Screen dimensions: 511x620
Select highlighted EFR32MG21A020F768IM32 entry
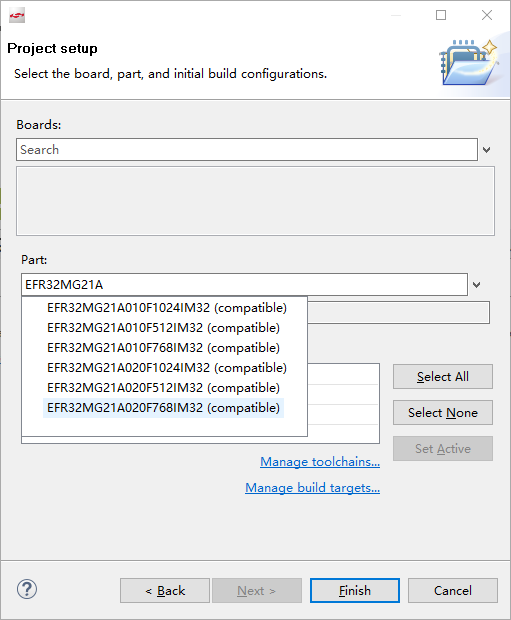(163, 408)
